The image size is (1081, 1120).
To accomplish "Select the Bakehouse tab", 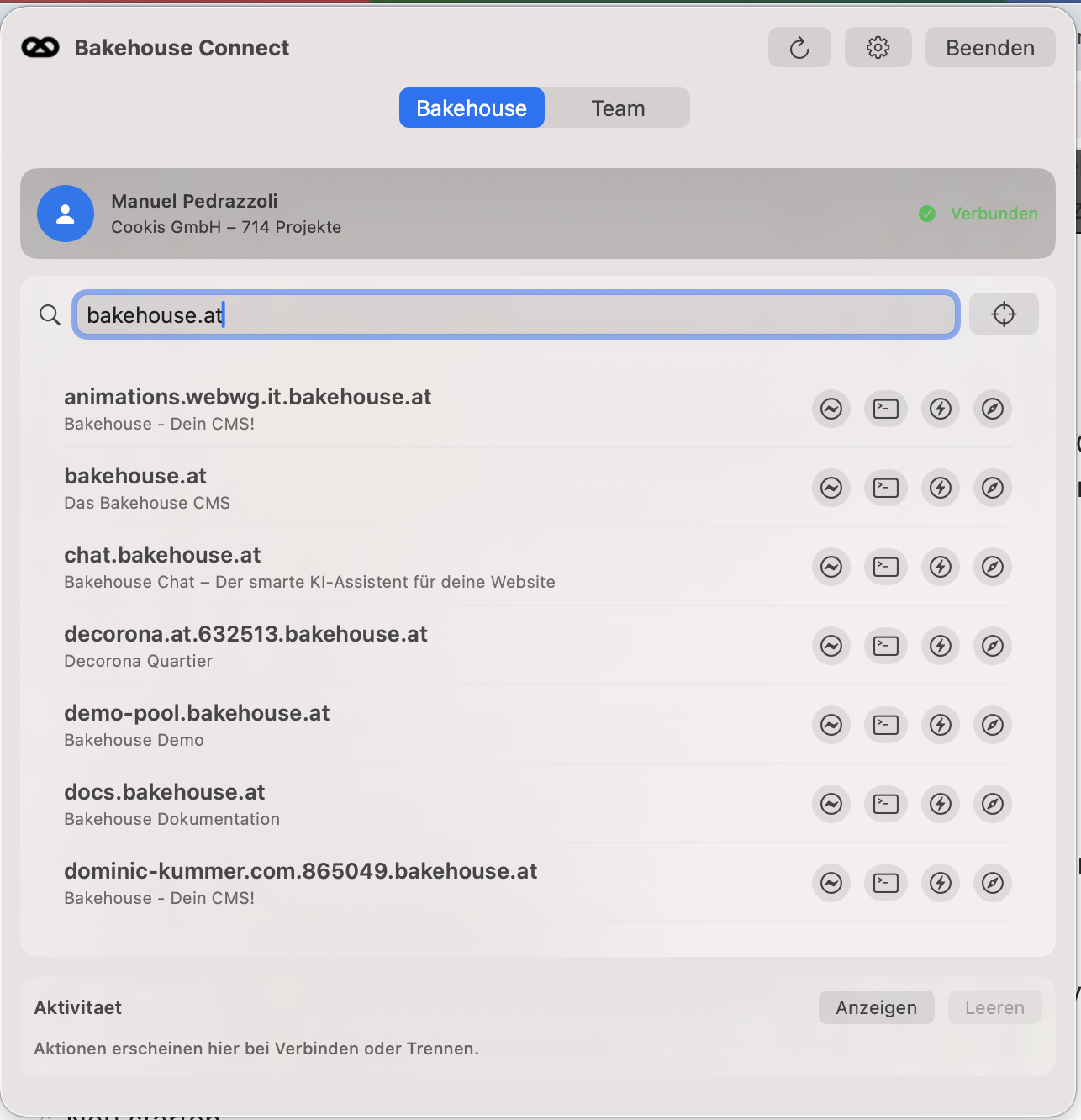I will (472, 108).
